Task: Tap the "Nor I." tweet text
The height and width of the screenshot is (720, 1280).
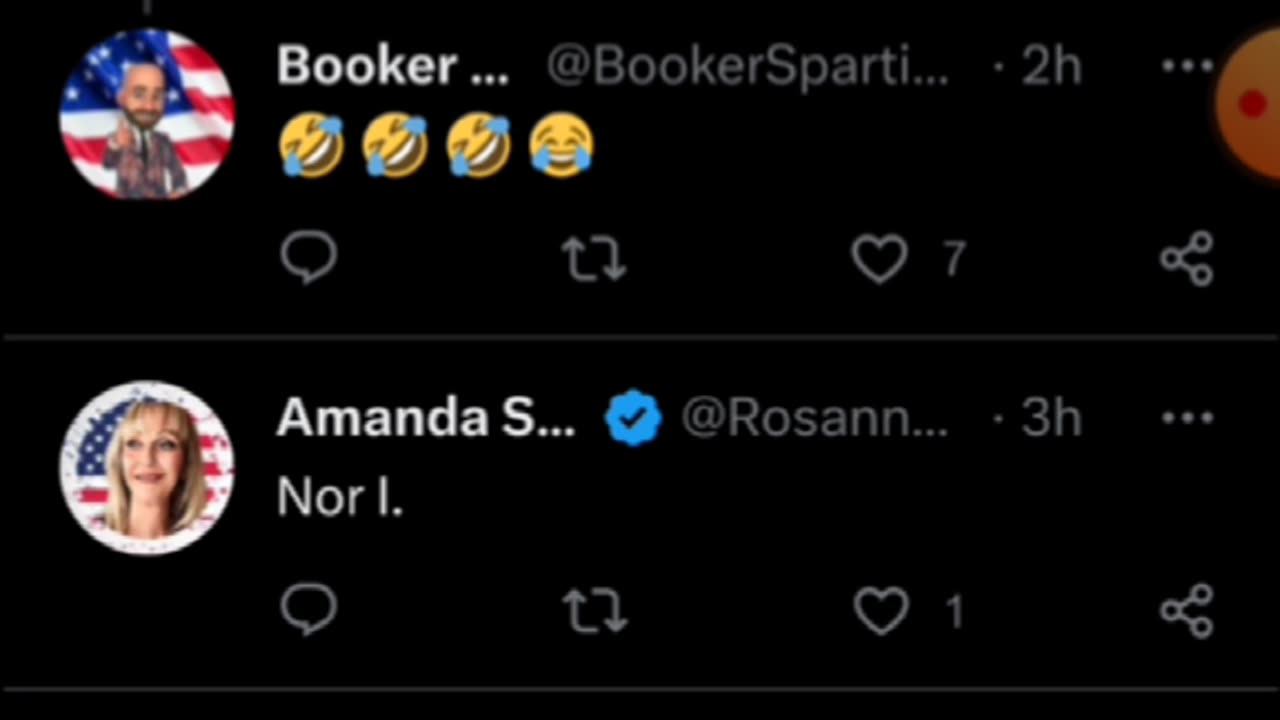Action: (340, 496)
